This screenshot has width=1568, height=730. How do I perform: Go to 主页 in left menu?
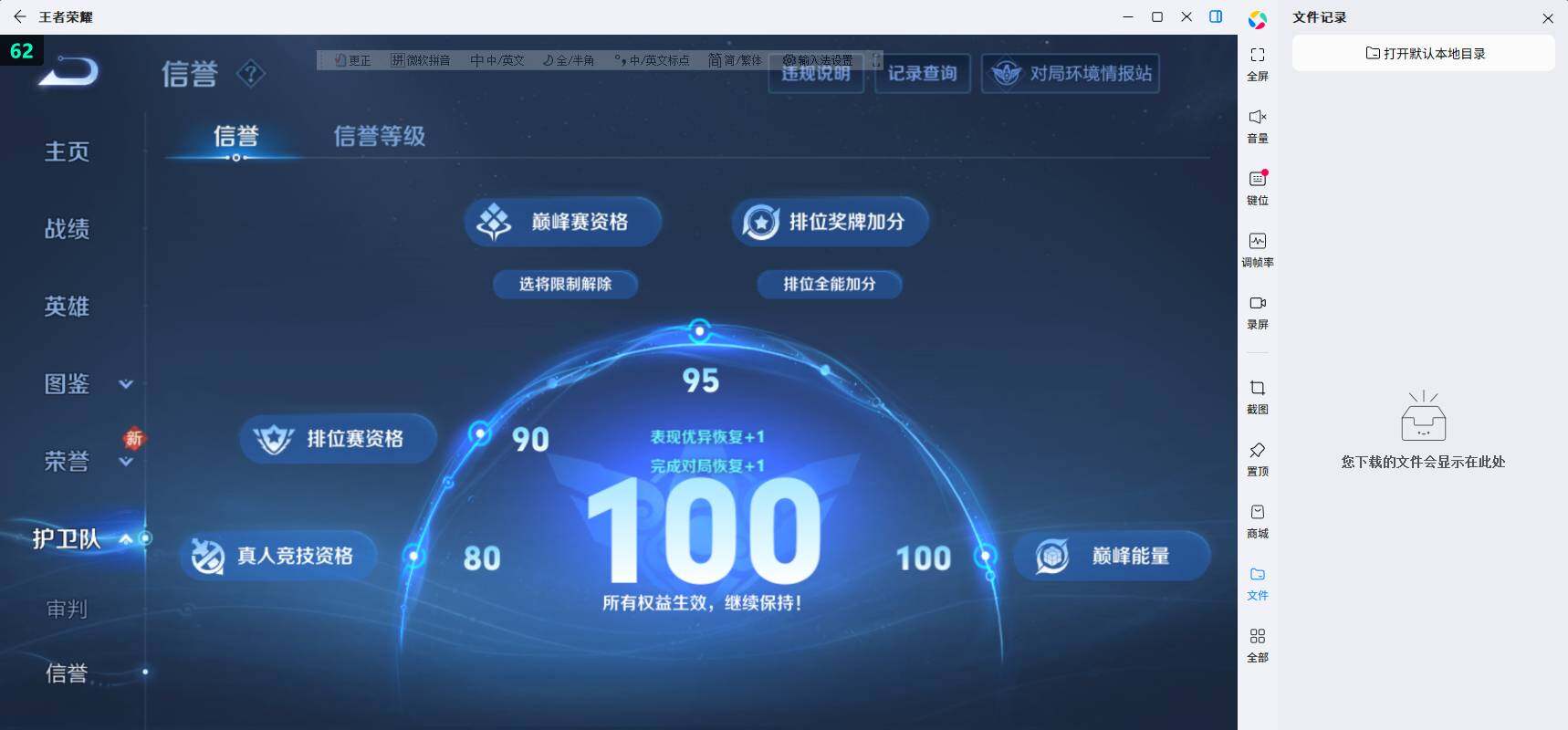pos(68,151)
